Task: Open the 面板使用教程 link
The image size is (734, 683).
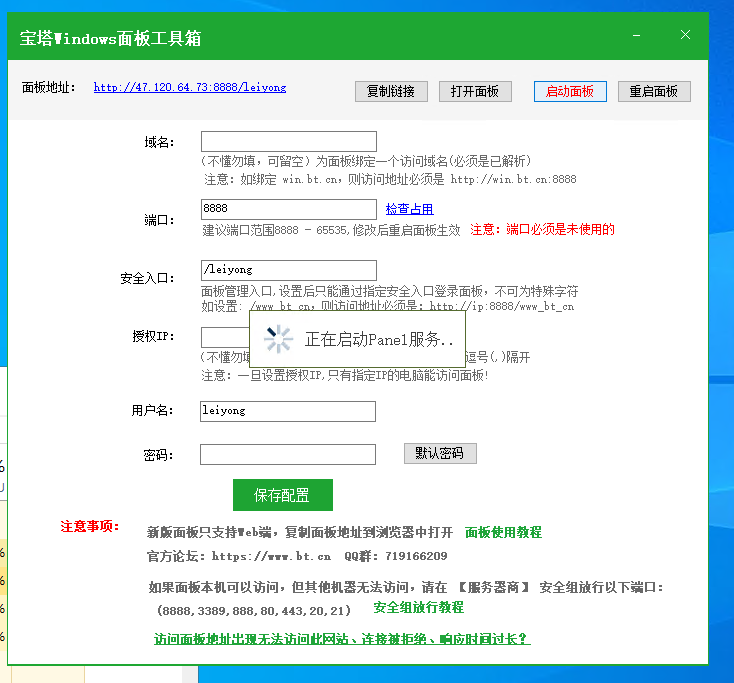Action: [503, 532]
